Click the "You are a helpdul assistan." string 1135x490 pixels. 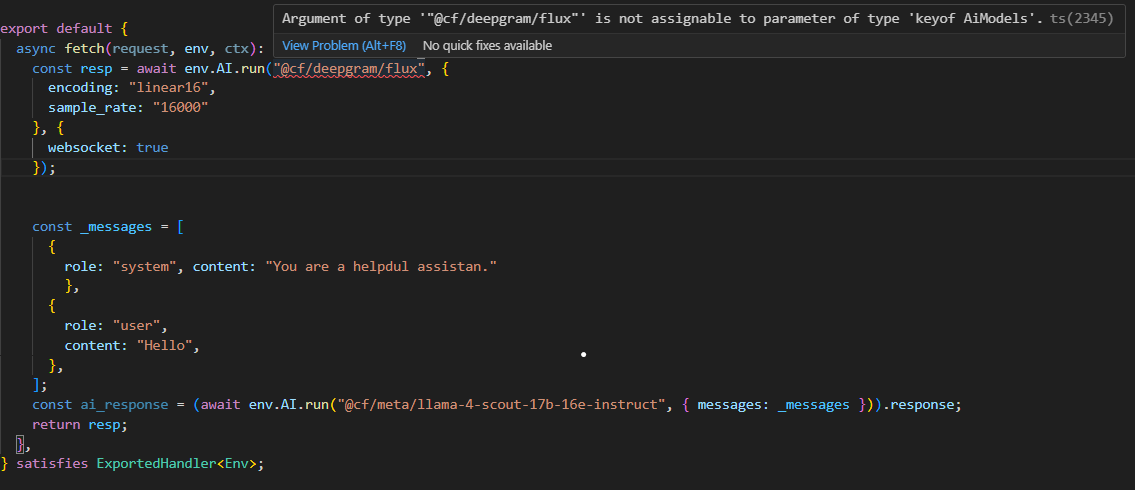(x=381, y=266)
